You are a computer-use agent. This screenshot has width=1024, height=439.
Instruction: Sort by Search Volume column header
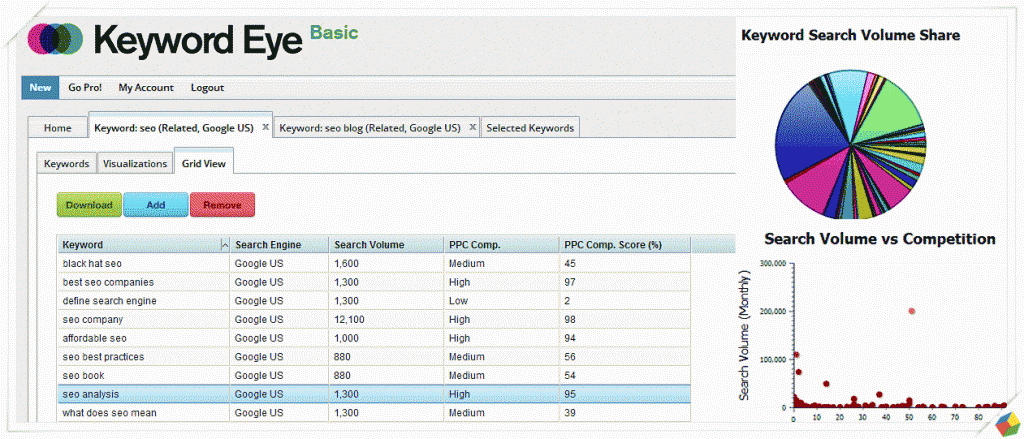click(x=387, y=245)
